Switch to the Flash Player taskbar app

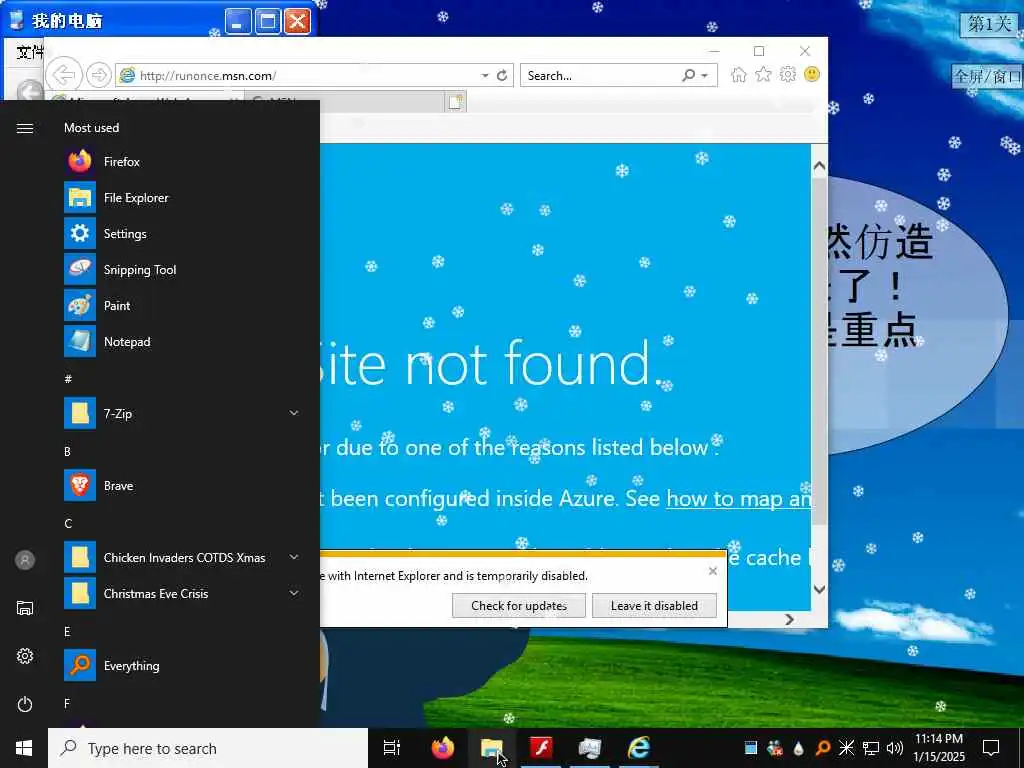[x=541, y=748]
